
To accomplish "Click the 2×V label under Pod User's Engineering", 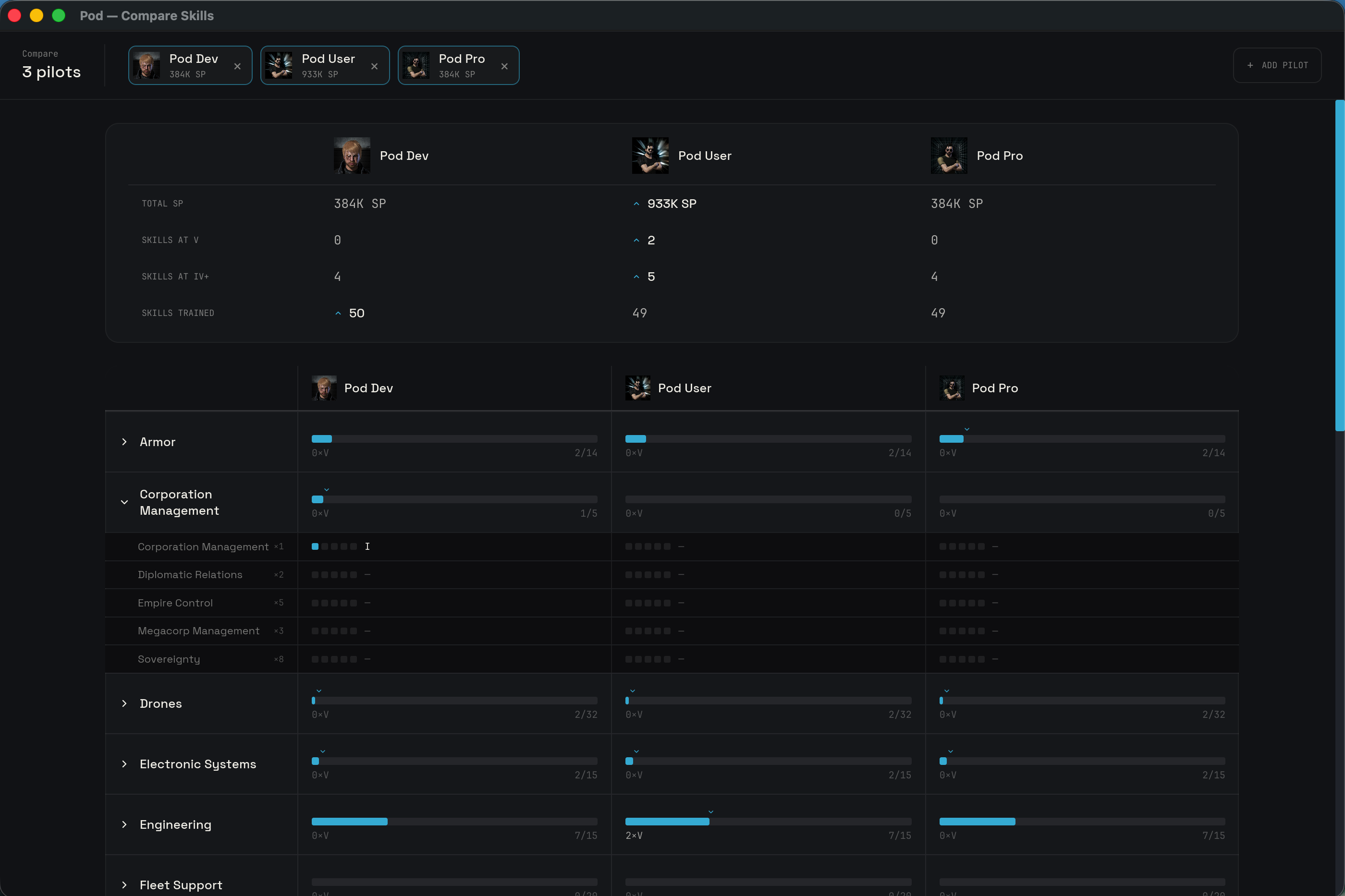I will (634, 835).
